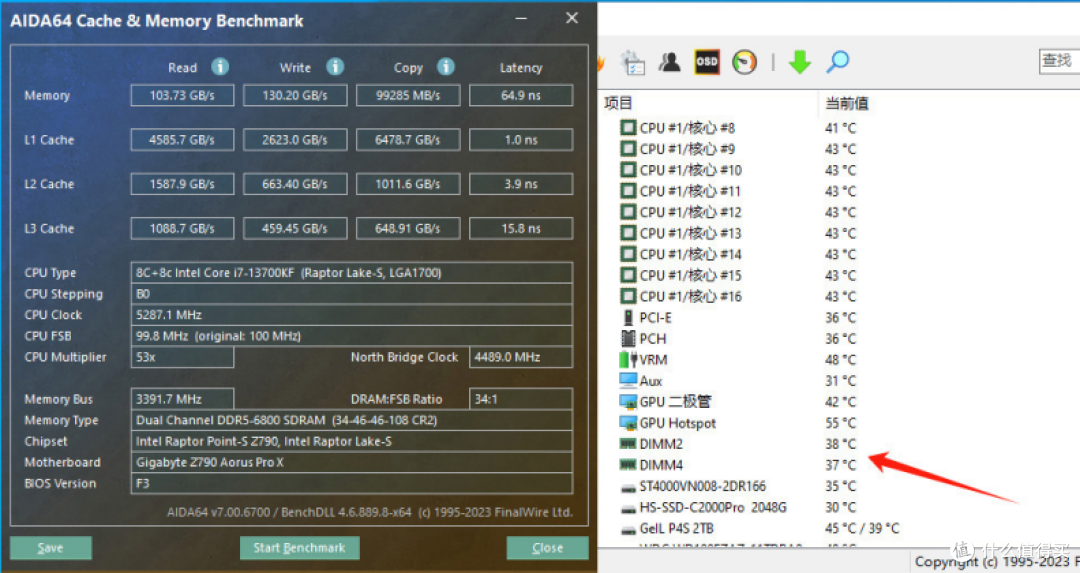Screen dimensions: 1080x573
Task: Select the CPU #1/核心 #11 sensor icon
Action: [x=627, y=191]
